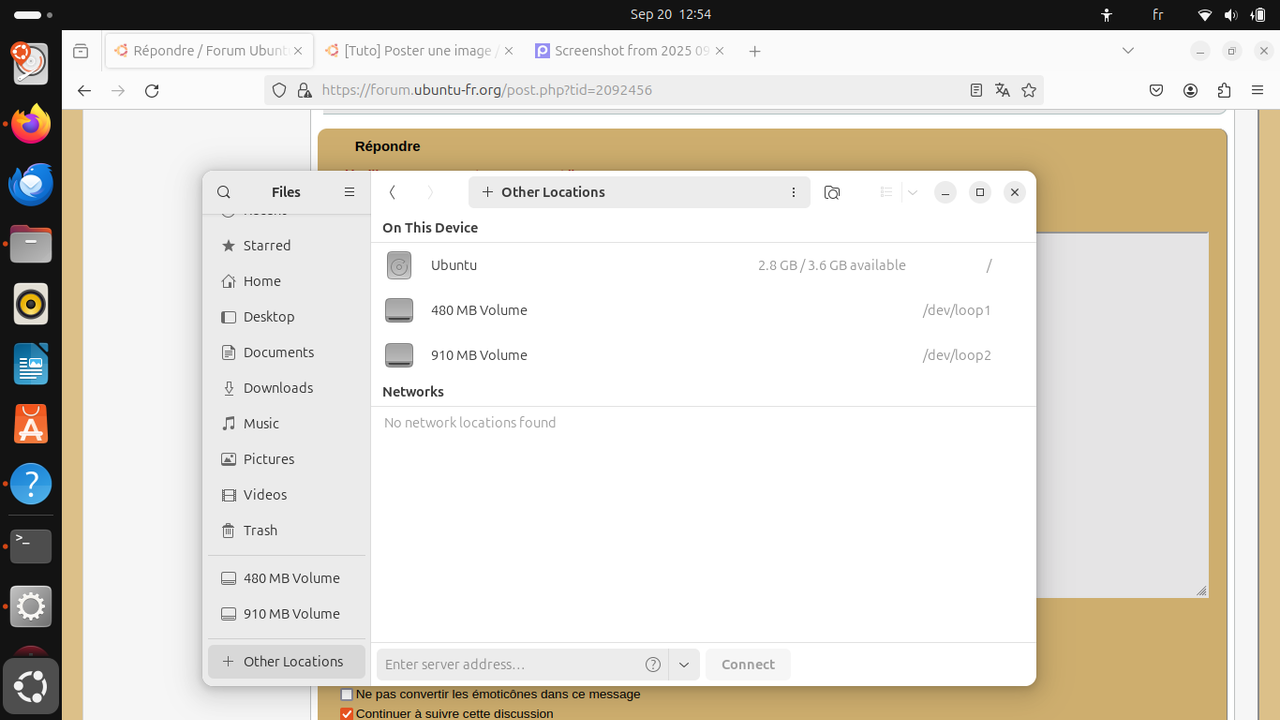Toggle the list view icon in Files
Image resolution: width=1280 pixels, height=720 pixels.
[885, 192]
